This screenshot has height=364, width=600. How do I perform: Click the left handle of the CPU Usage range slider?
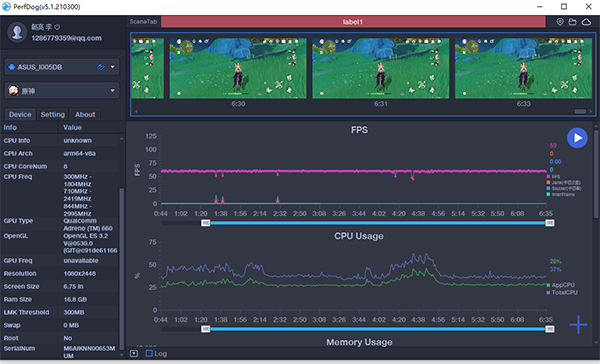point(206,329)
